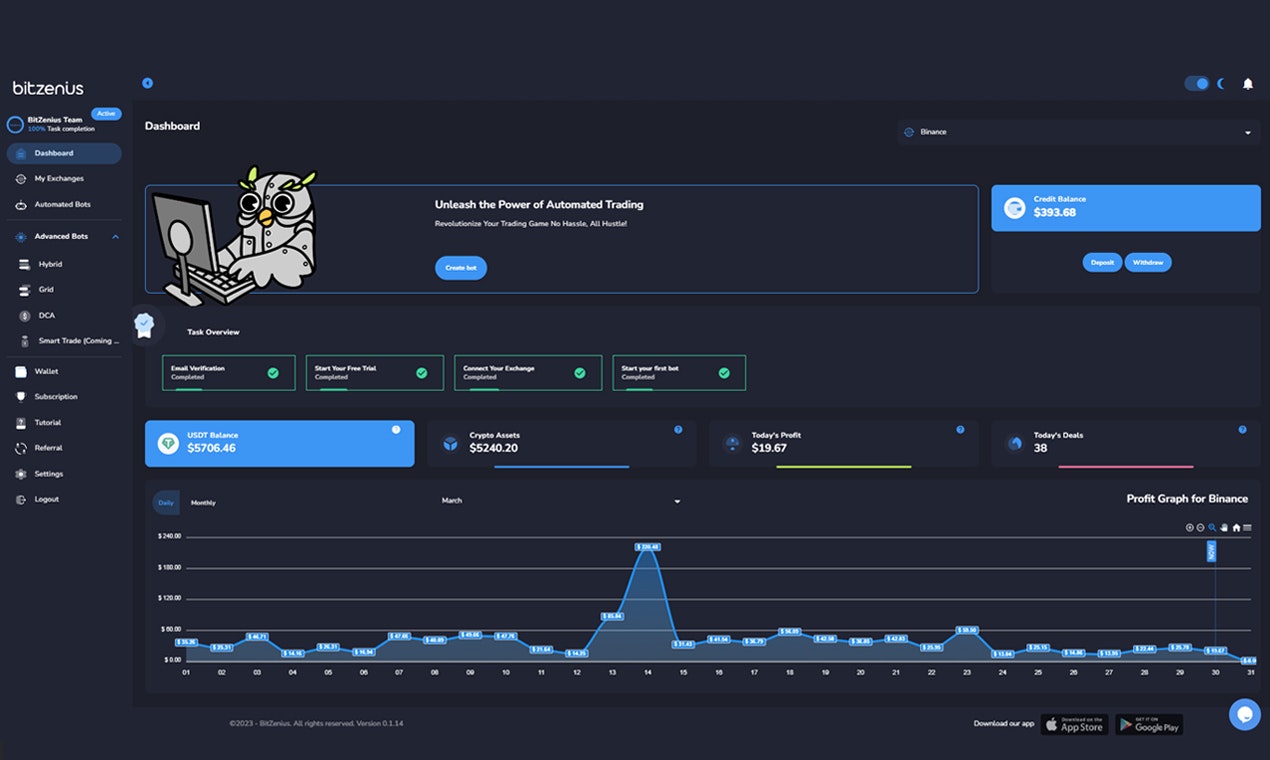This screenshot has height=760, width=1270.
Task: Click USDT Balance info question icon
Action: (396, 429)
